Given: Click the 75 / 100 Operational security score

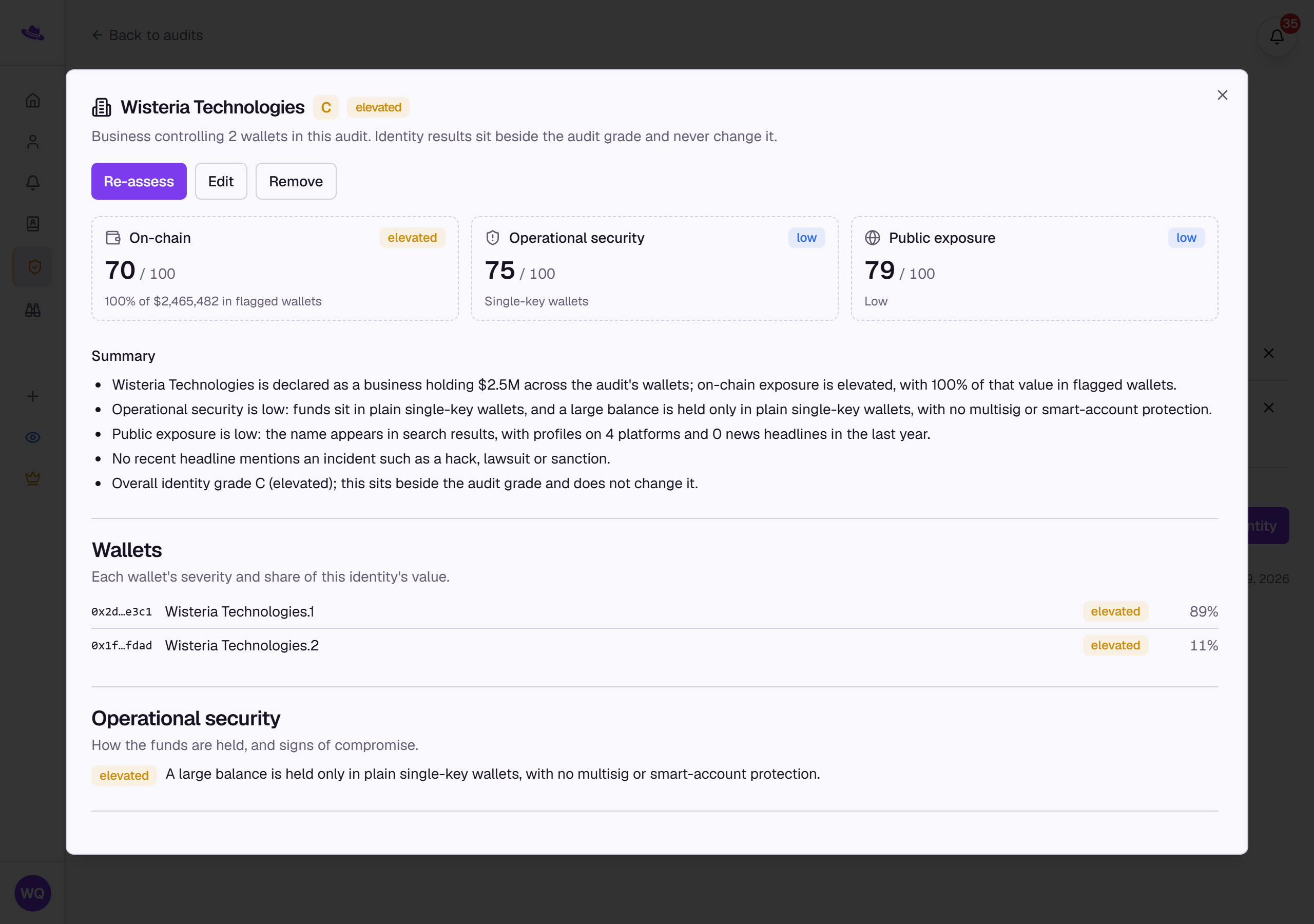Looking at the screenshot, I should coord(519,271).
